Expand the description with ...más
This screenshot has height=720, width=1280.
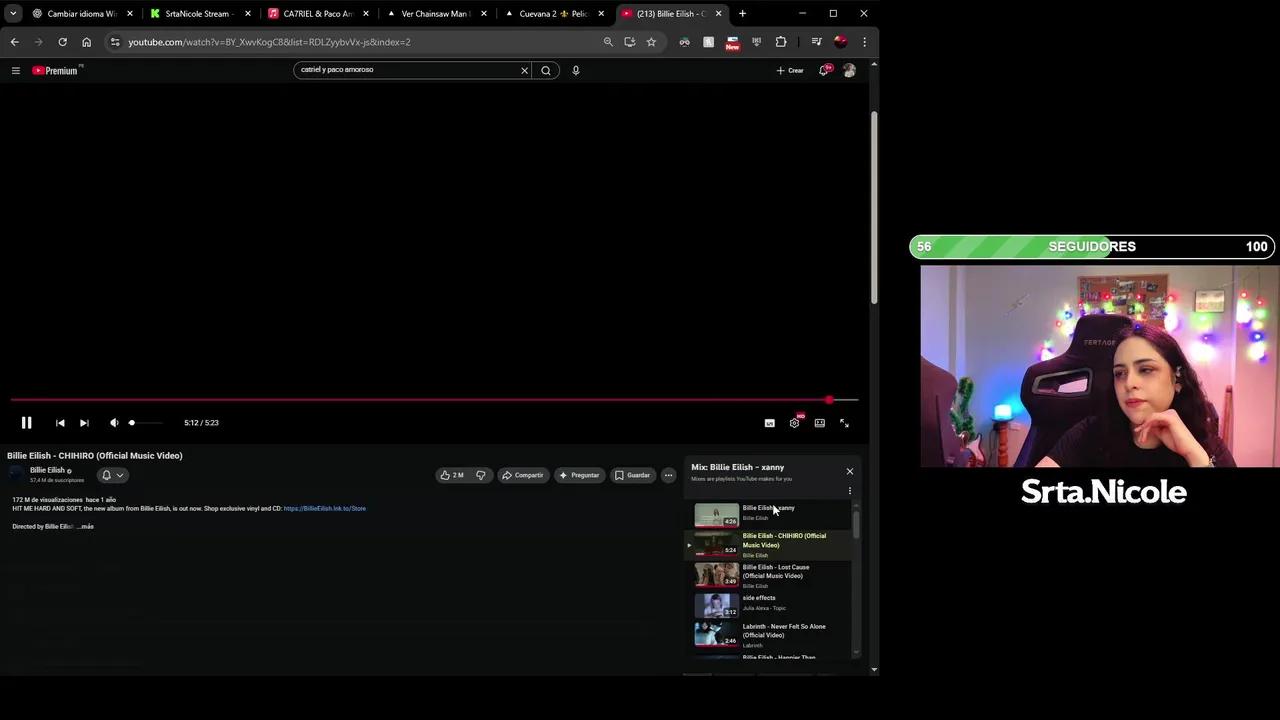tap(86, 526)
